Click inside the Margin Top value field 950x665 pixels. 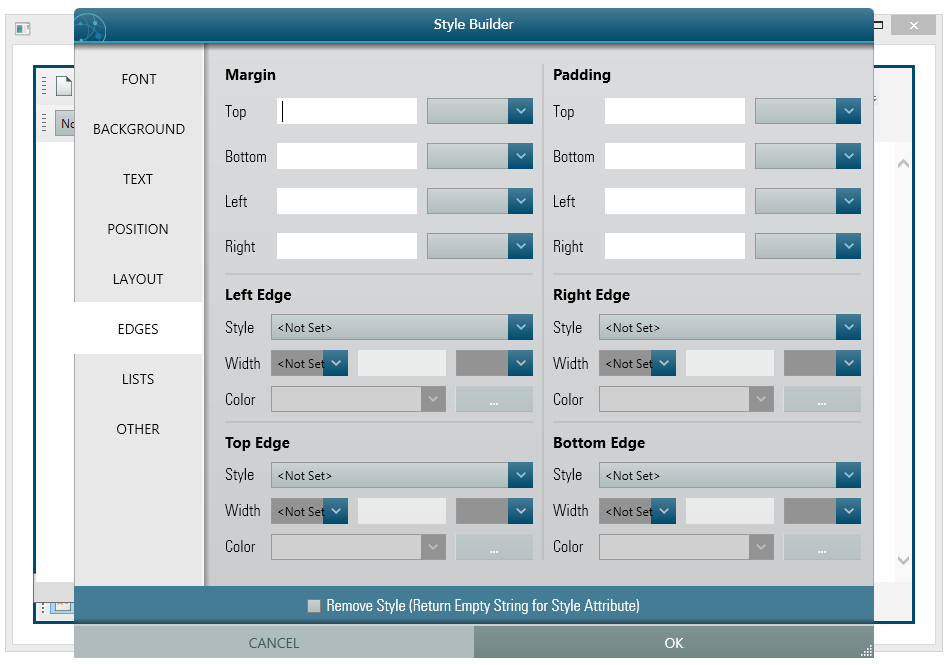click(346, 111)
